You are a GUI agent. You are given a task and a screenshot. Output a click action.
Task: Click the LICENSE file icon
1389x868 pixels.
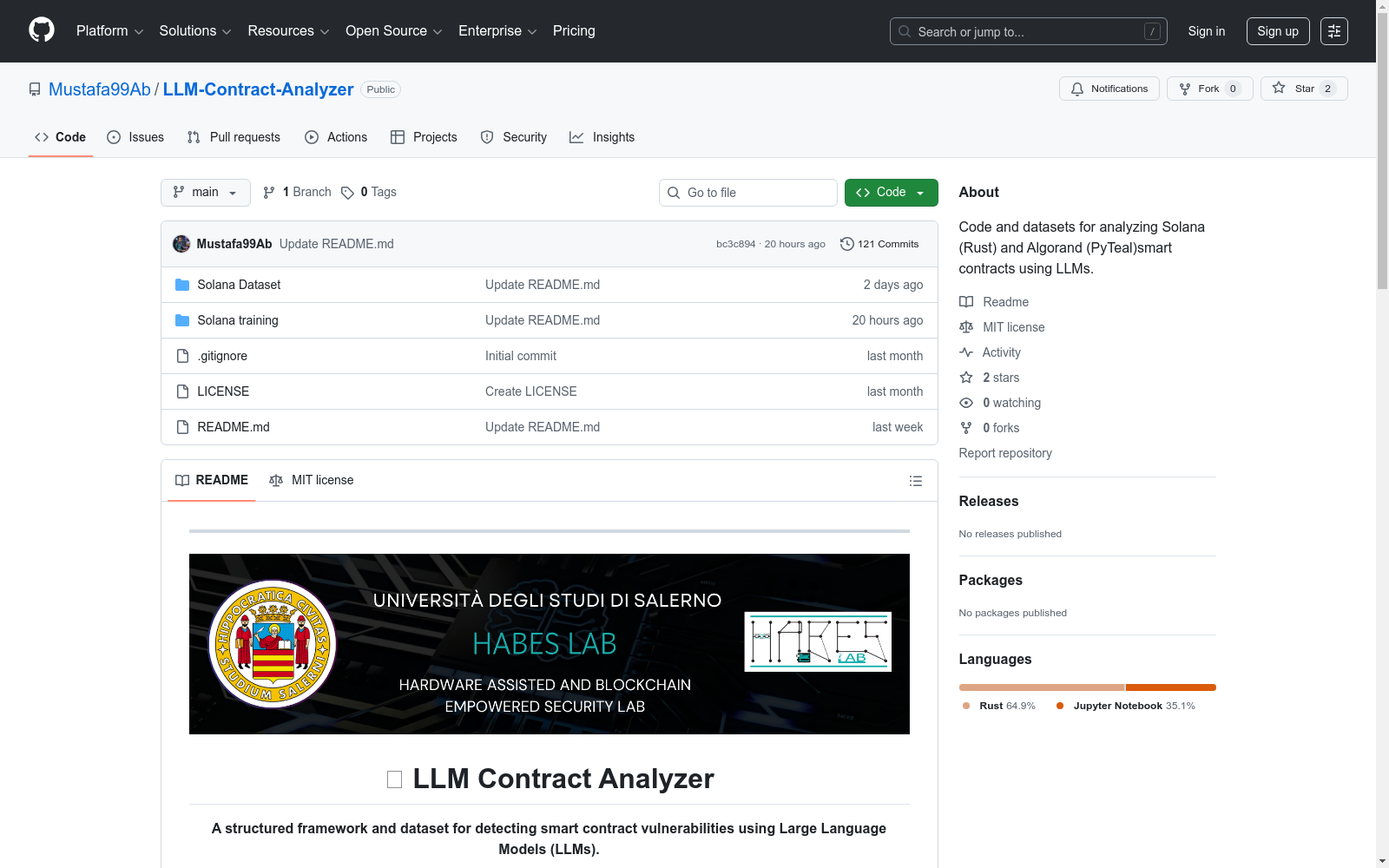pyautogui.click(x=182, y=391)
